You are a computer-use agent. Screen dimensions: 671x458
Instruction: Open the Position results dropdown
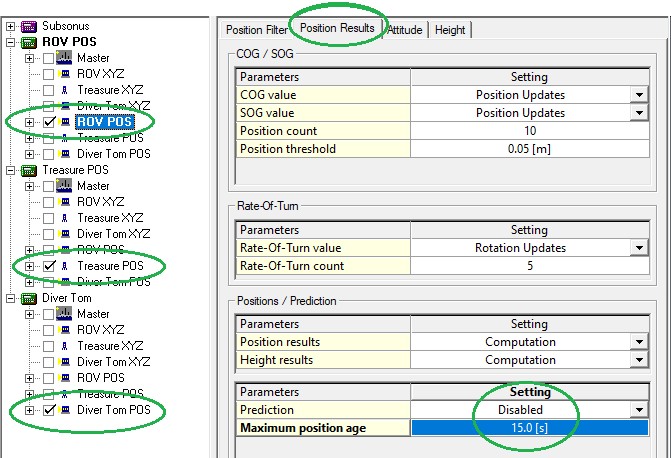639,342
